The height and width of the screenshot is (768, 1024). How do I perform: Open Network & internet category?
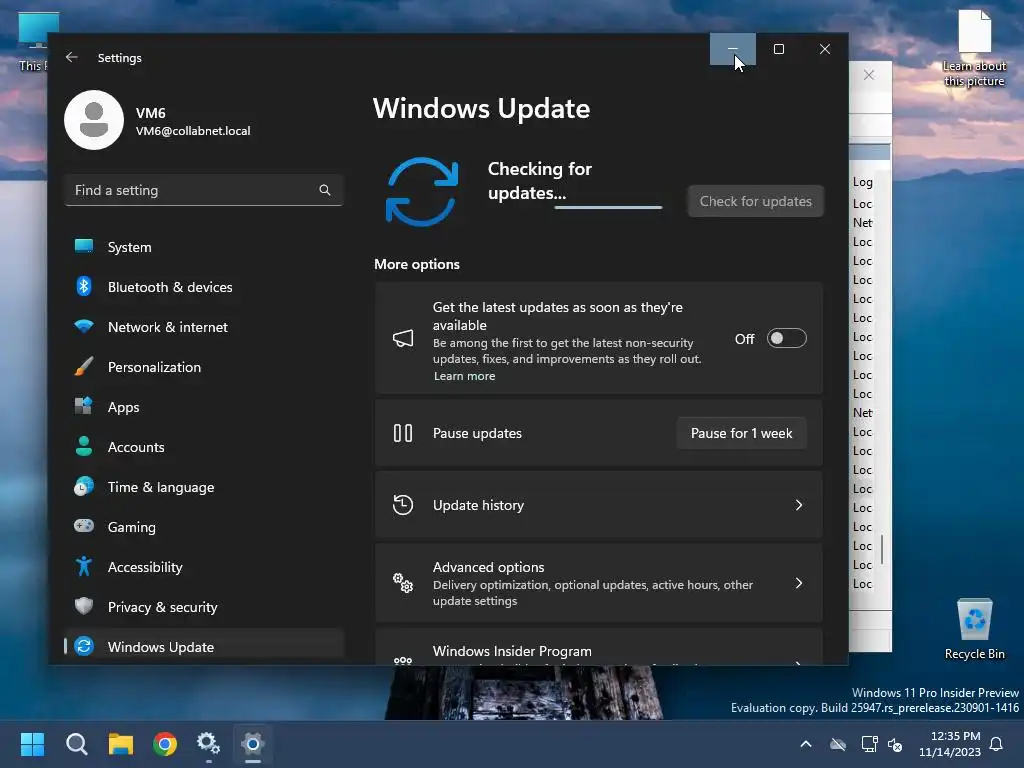[x=204, y=327]
